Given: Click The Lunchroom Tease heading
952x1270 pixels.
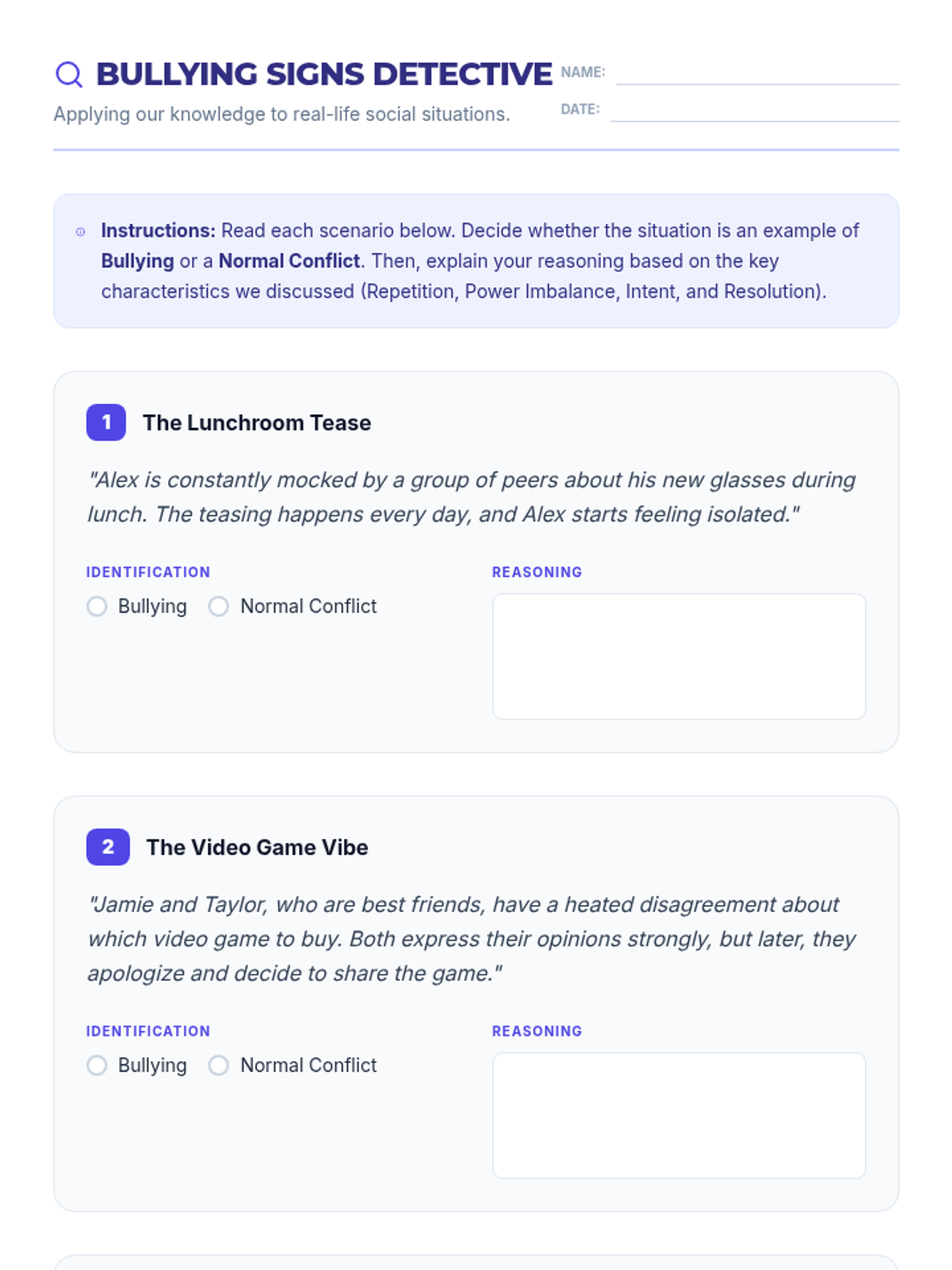Looking at the screenshot, I should (x=256, y=423).
